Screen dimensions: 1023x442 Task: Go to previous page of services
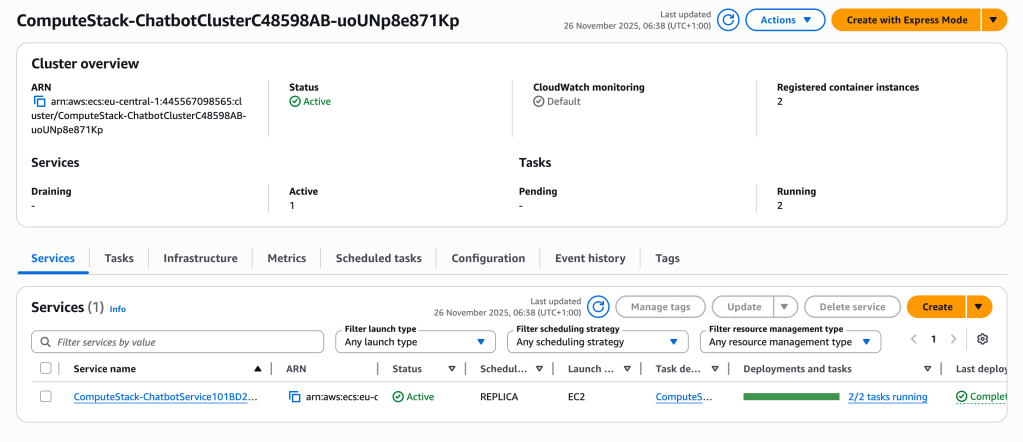pyautogui.click(x=914, y=340)
